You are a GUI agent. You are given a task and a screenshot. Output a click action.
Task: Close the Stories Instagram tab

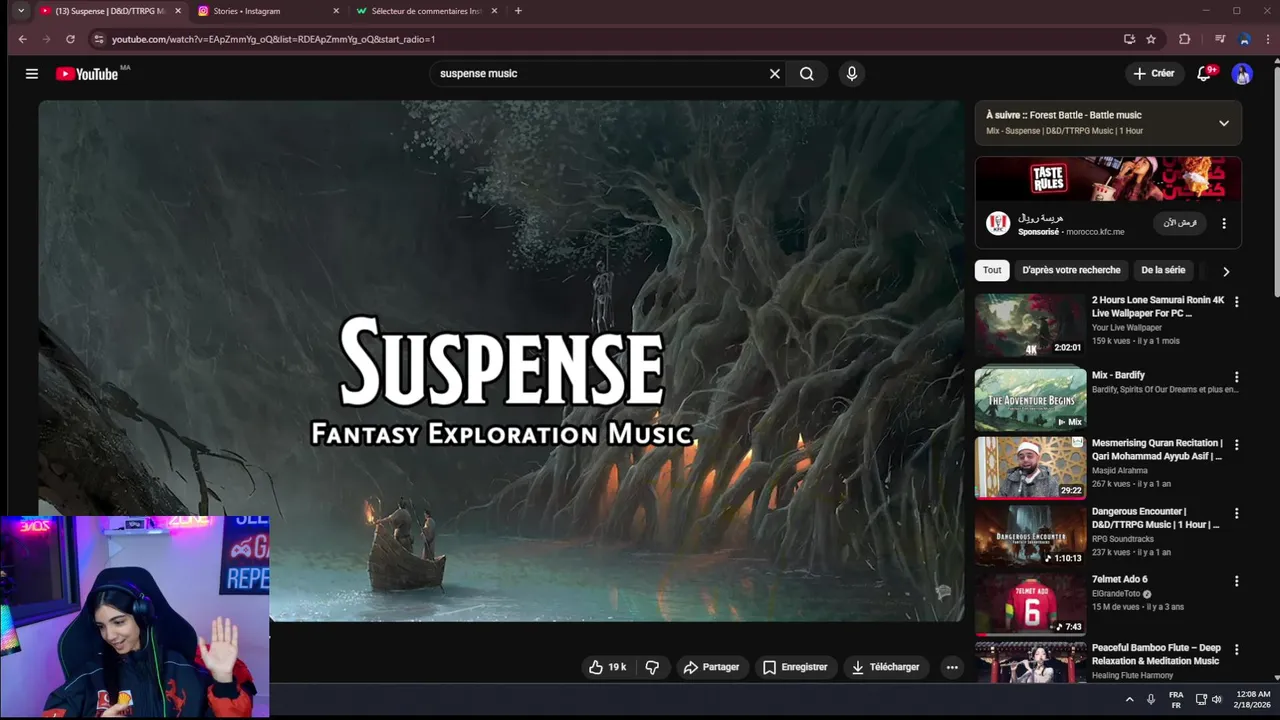[336, 11]
